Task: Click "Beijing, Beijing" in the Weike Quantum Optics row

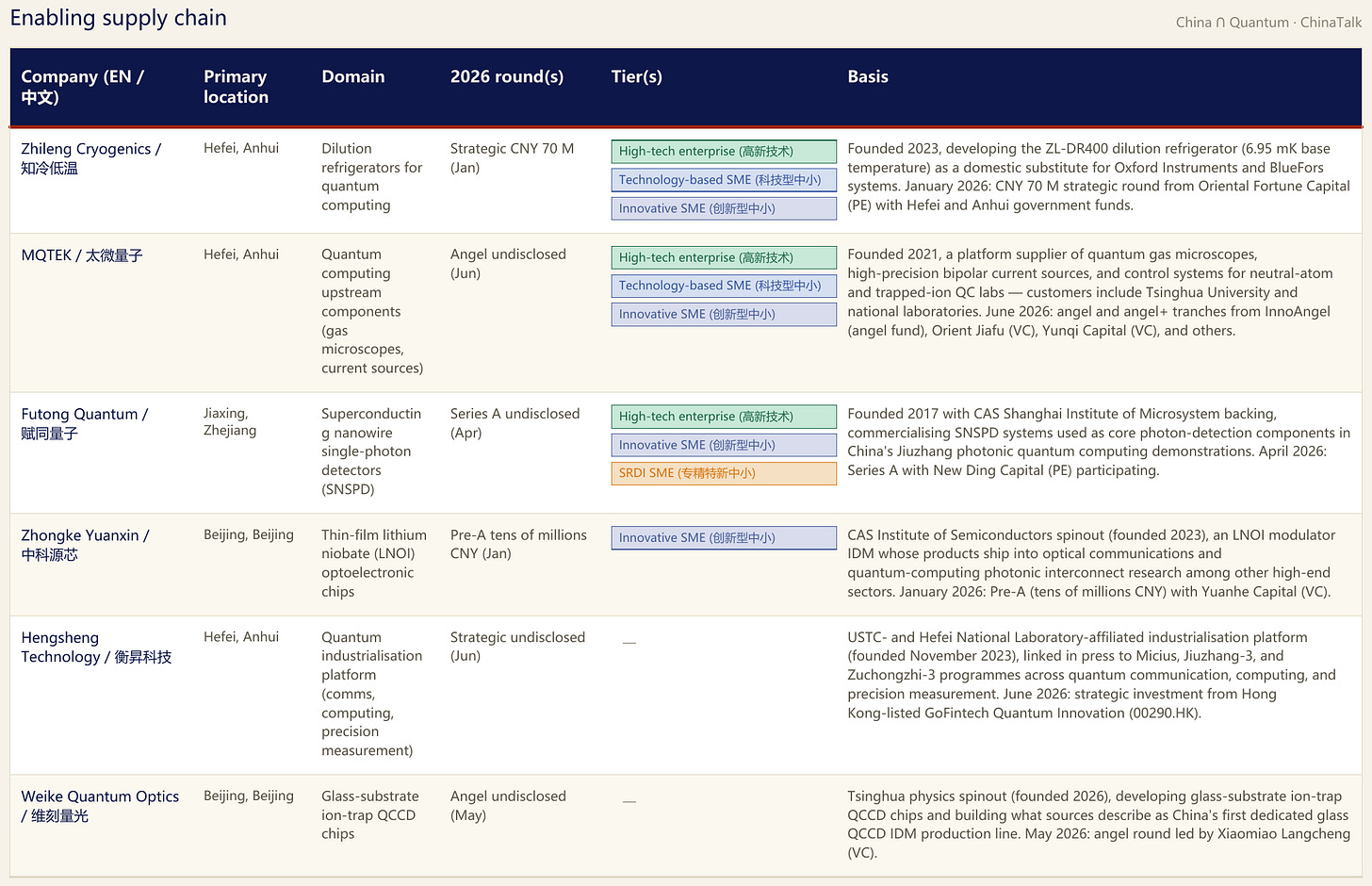Action: coord(249,796)
